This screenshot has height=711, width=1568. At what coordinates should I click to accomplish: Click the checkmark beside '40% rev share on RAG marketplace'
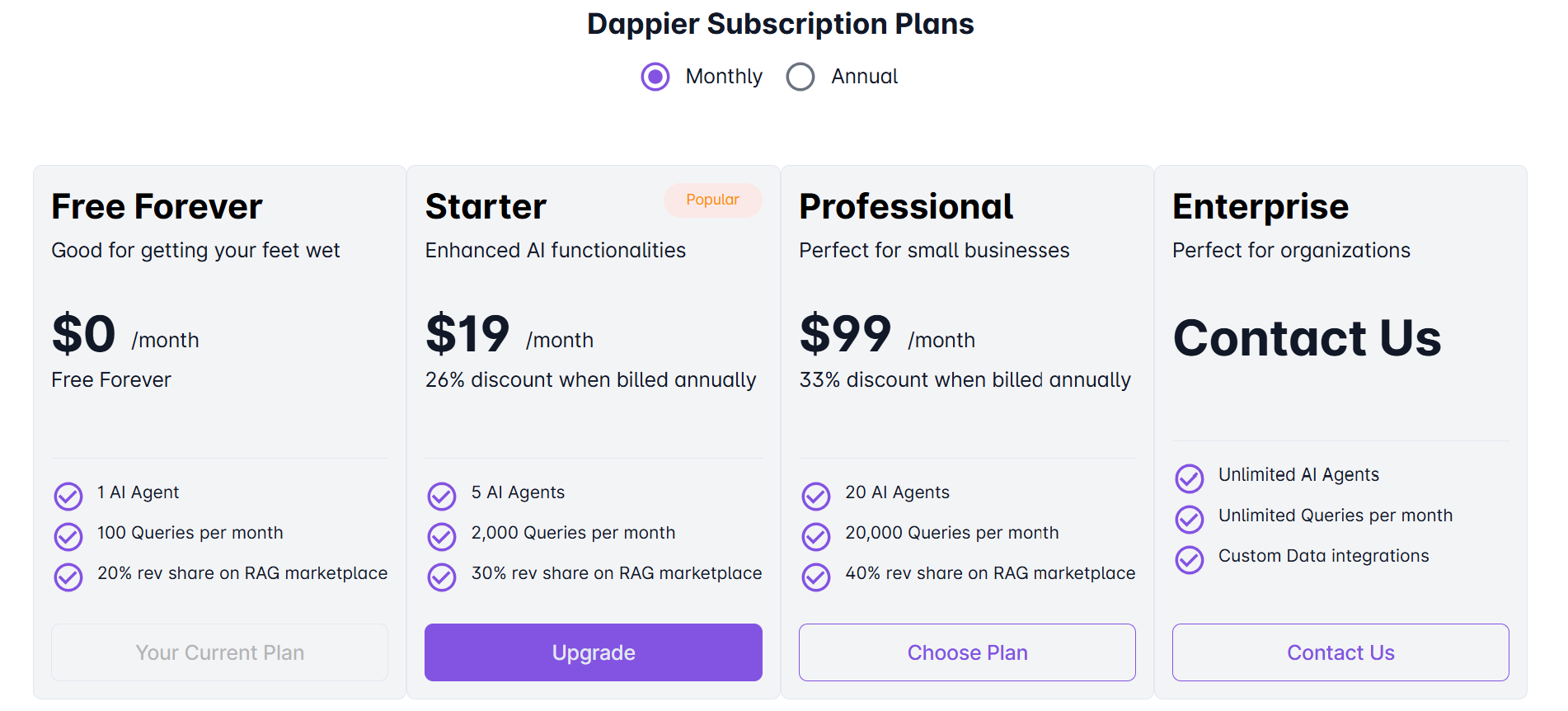click(x=815, y=577)
